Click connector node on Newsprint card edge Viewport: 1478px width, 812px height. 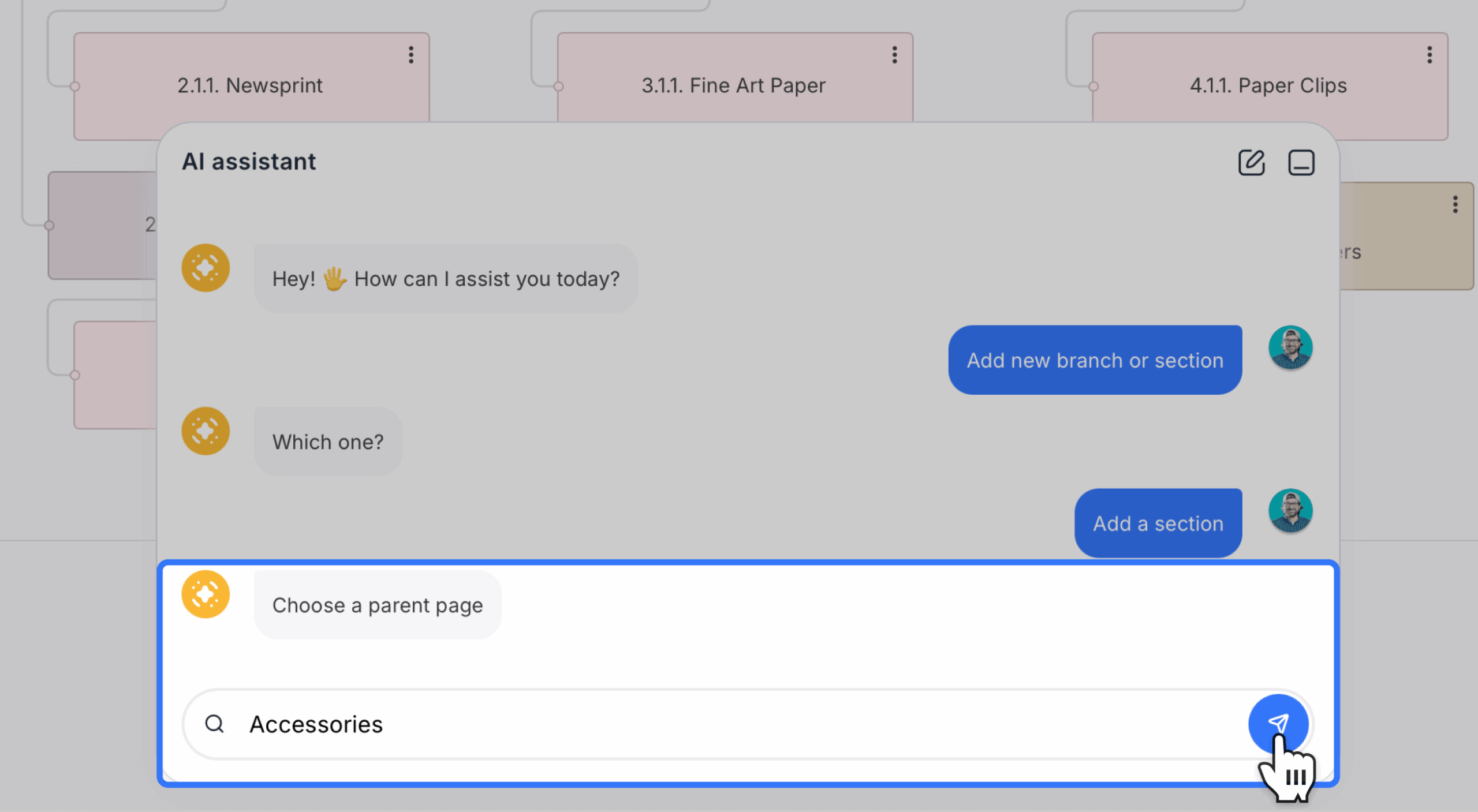(x=74, y=87)
